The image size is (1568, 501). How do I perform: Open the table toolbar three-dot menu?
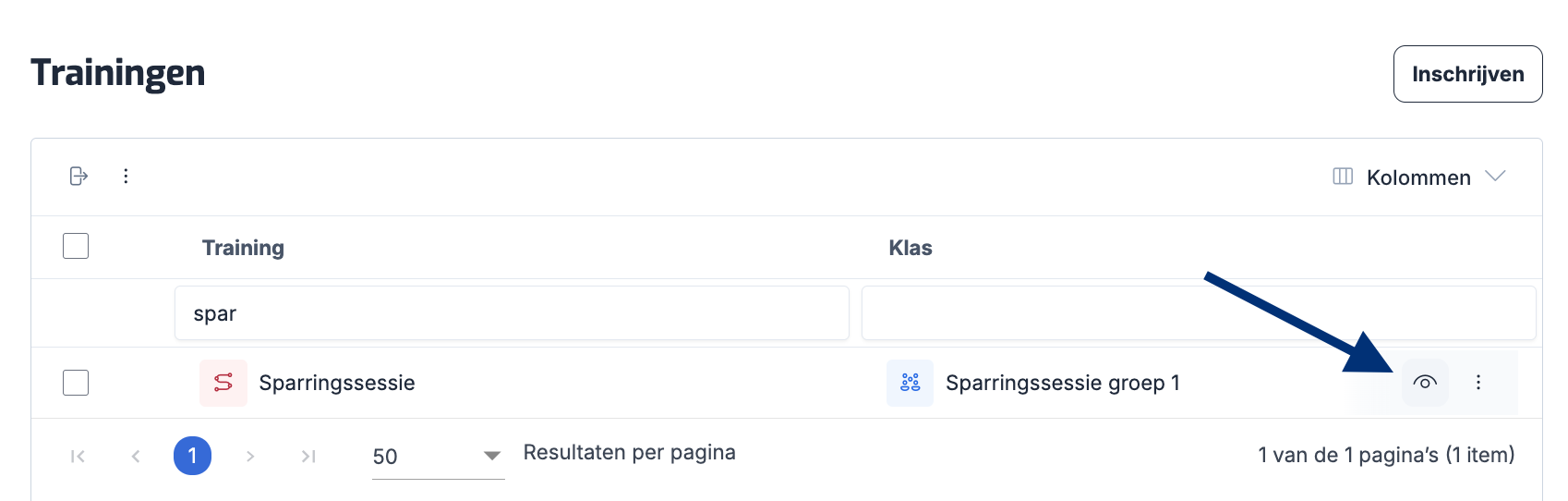coord(126,176)
